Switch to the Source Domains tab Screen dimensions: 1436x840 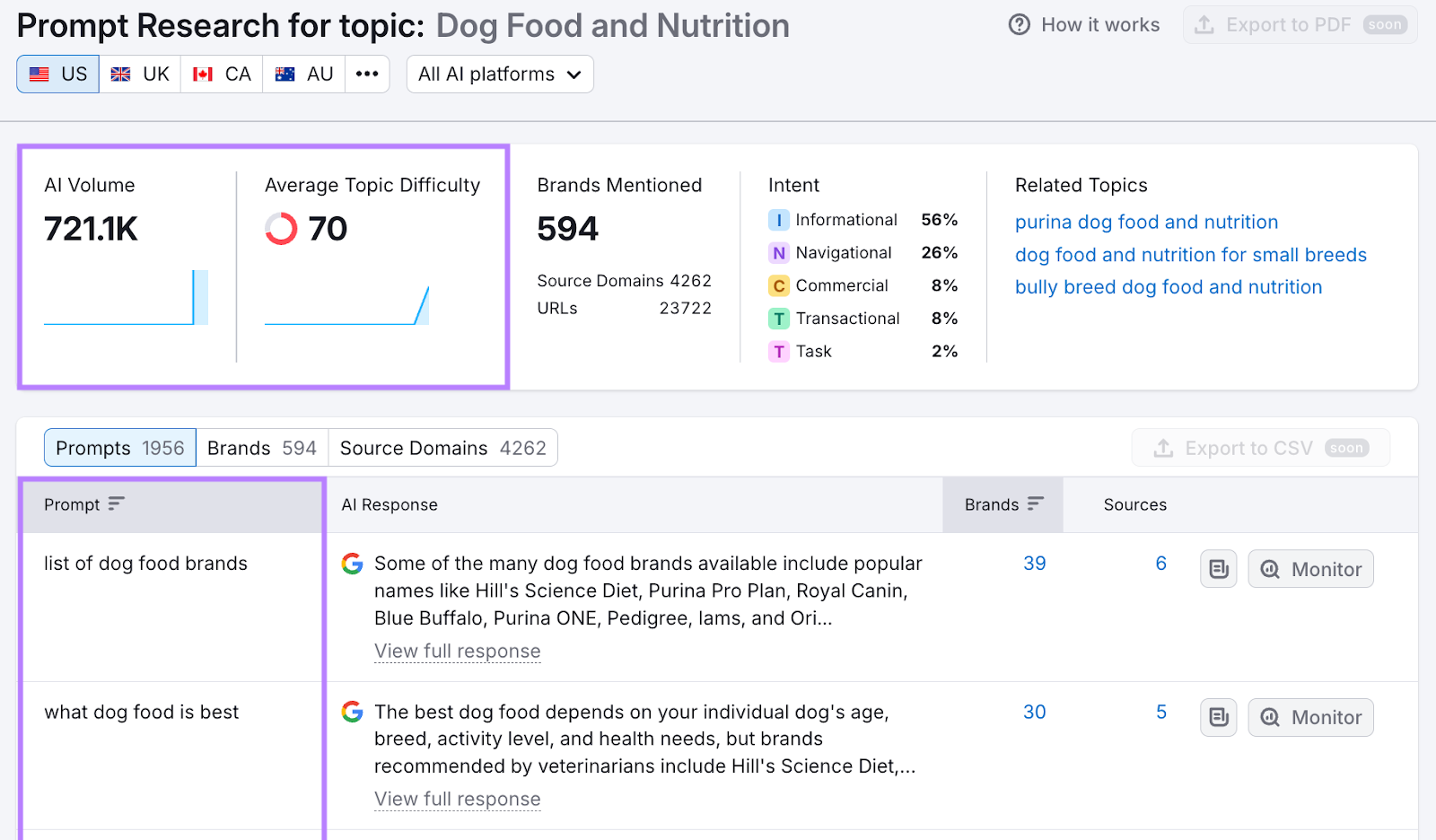(442, 447)
